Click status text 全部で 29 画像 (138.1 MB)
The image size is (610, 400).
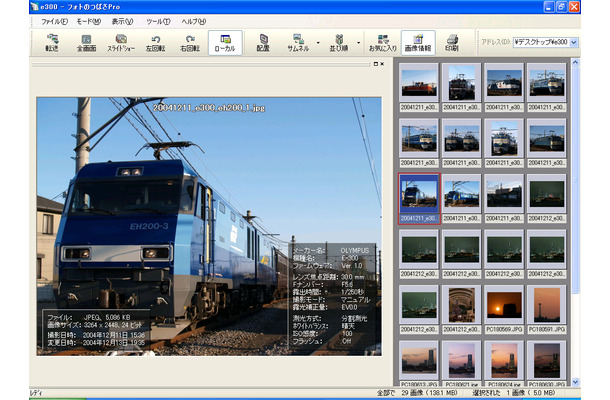tap(417, 393)
